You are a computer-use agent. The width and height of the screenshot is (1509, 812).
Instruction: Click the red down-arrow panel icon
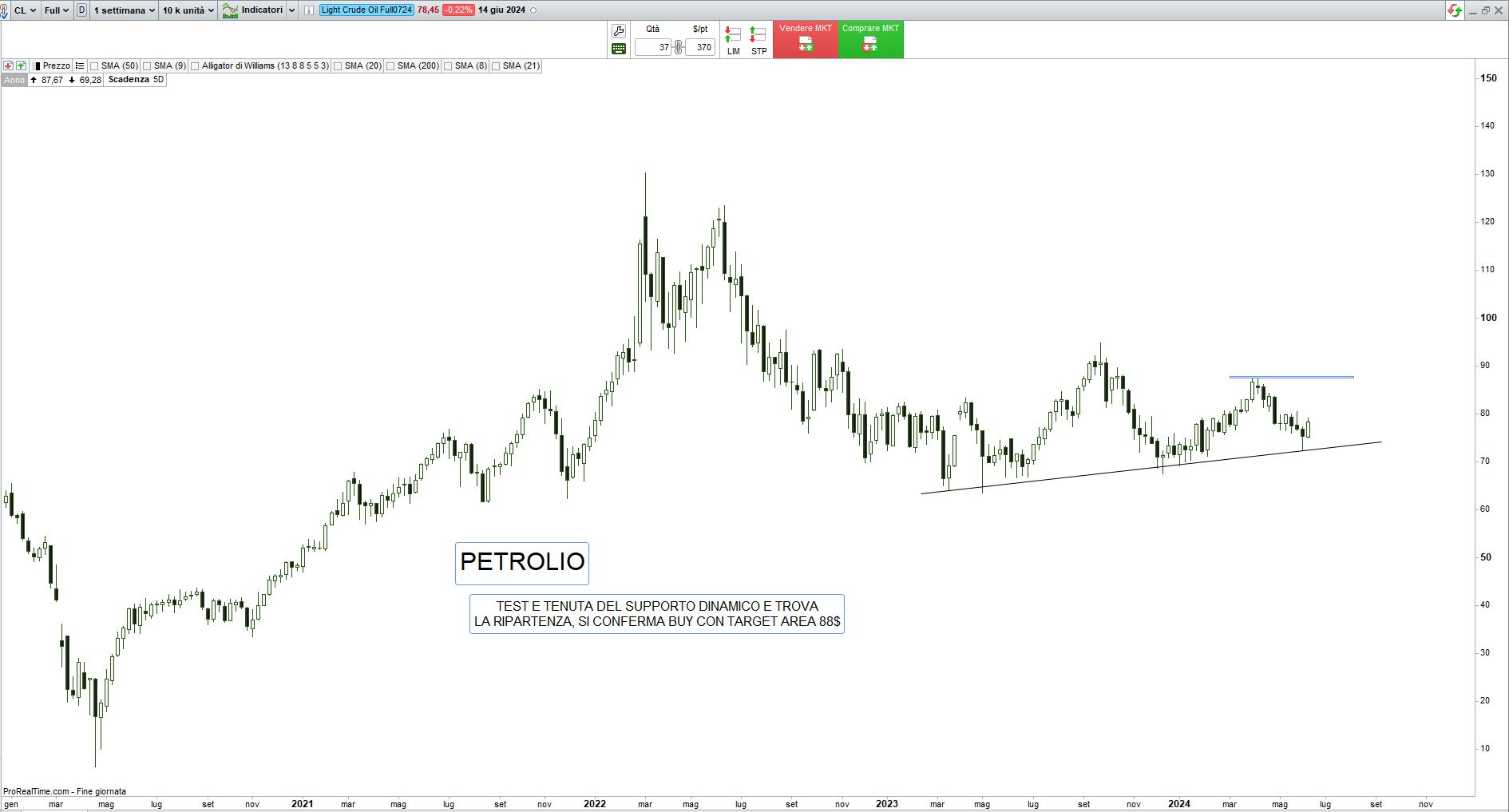[x=8, y=65]
